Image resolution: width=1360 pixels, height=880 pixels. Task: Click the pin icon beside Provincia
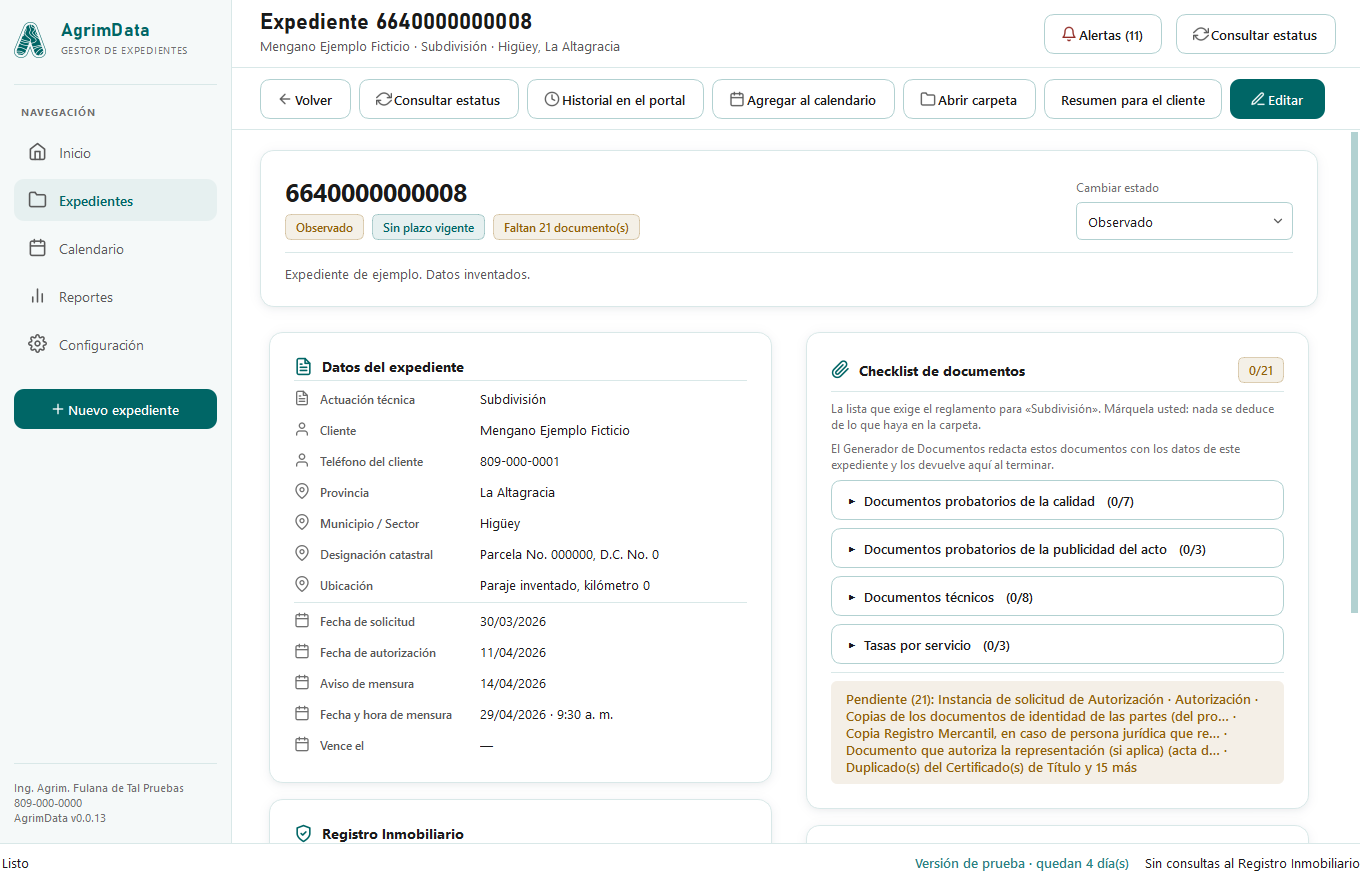coord(302,492)
